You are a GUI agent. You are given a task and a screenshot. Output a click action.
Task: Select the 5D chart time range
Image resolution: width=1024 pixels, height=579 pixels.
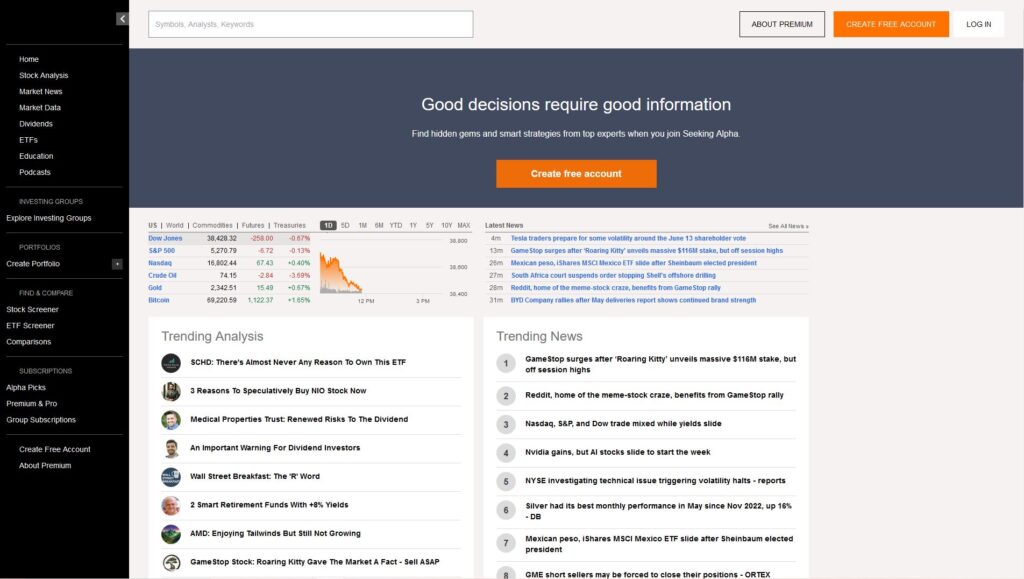[345, 226]
